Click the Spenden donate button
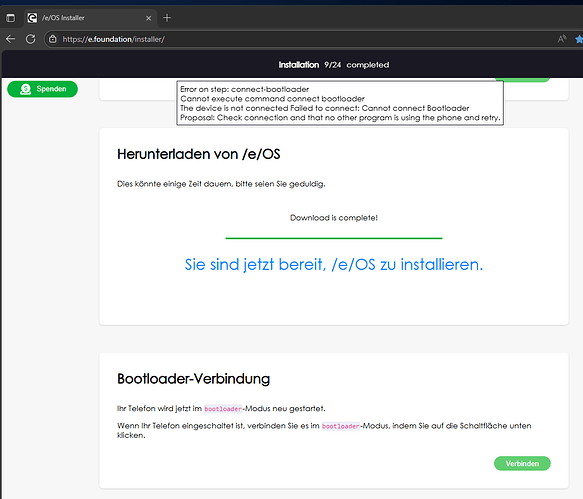583x499 pixels. tap(42, 89)
